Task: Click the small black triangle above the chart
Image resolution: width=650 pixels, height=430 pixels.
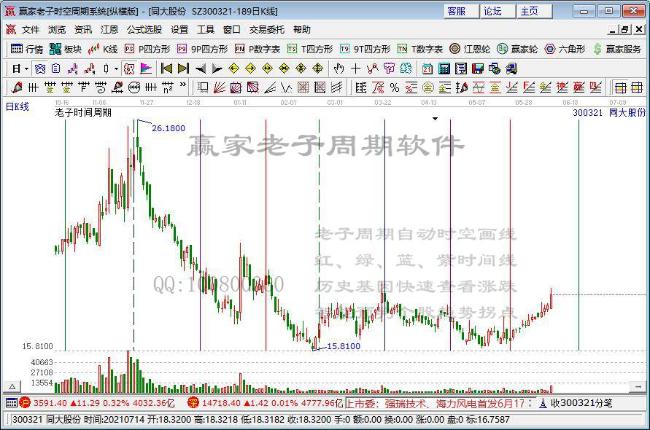Action: 435,119
